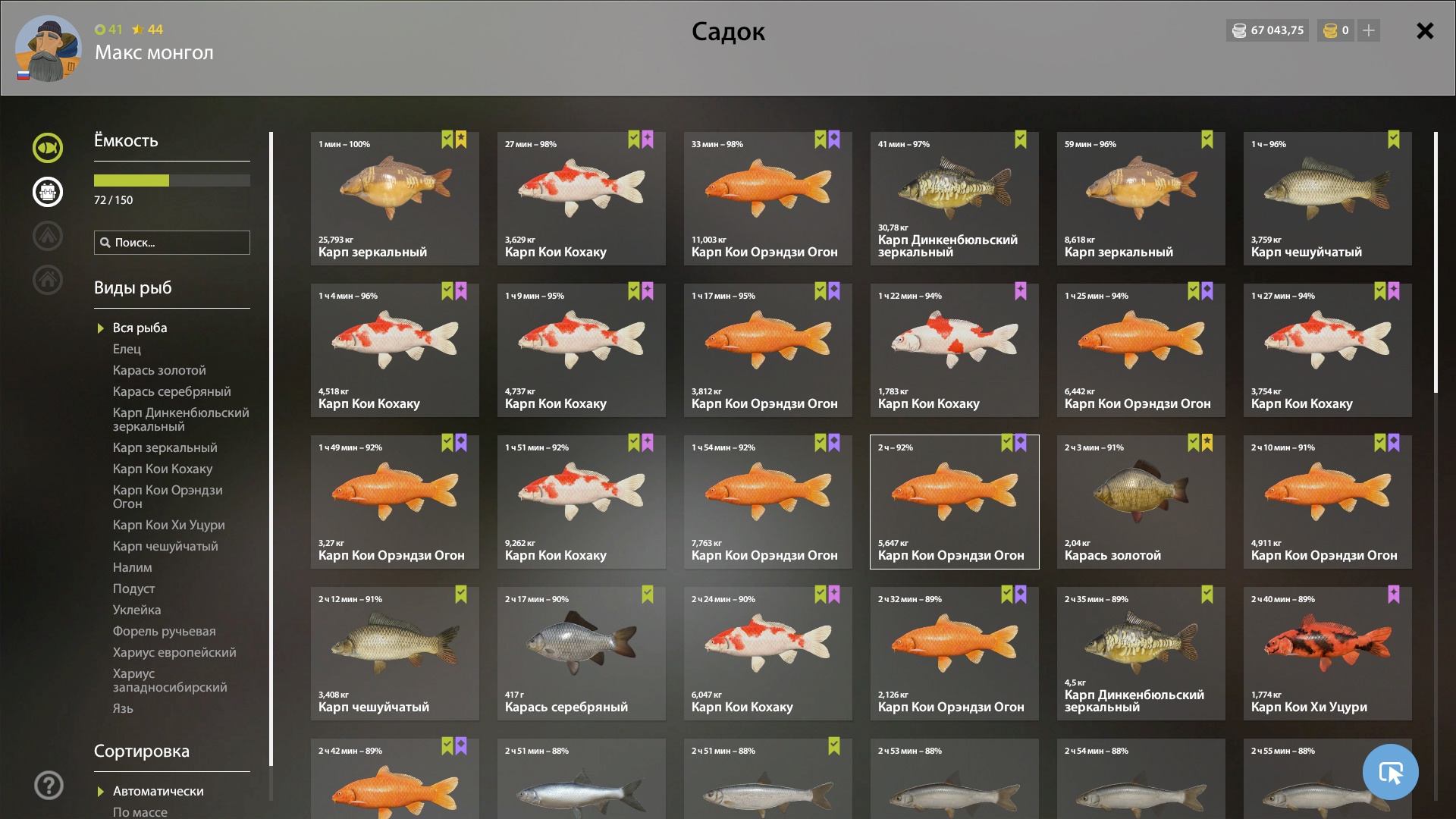This screenshot has width=1456, height=819.
Task: Filter by Хариус европейский species
Action: point(174,652)
